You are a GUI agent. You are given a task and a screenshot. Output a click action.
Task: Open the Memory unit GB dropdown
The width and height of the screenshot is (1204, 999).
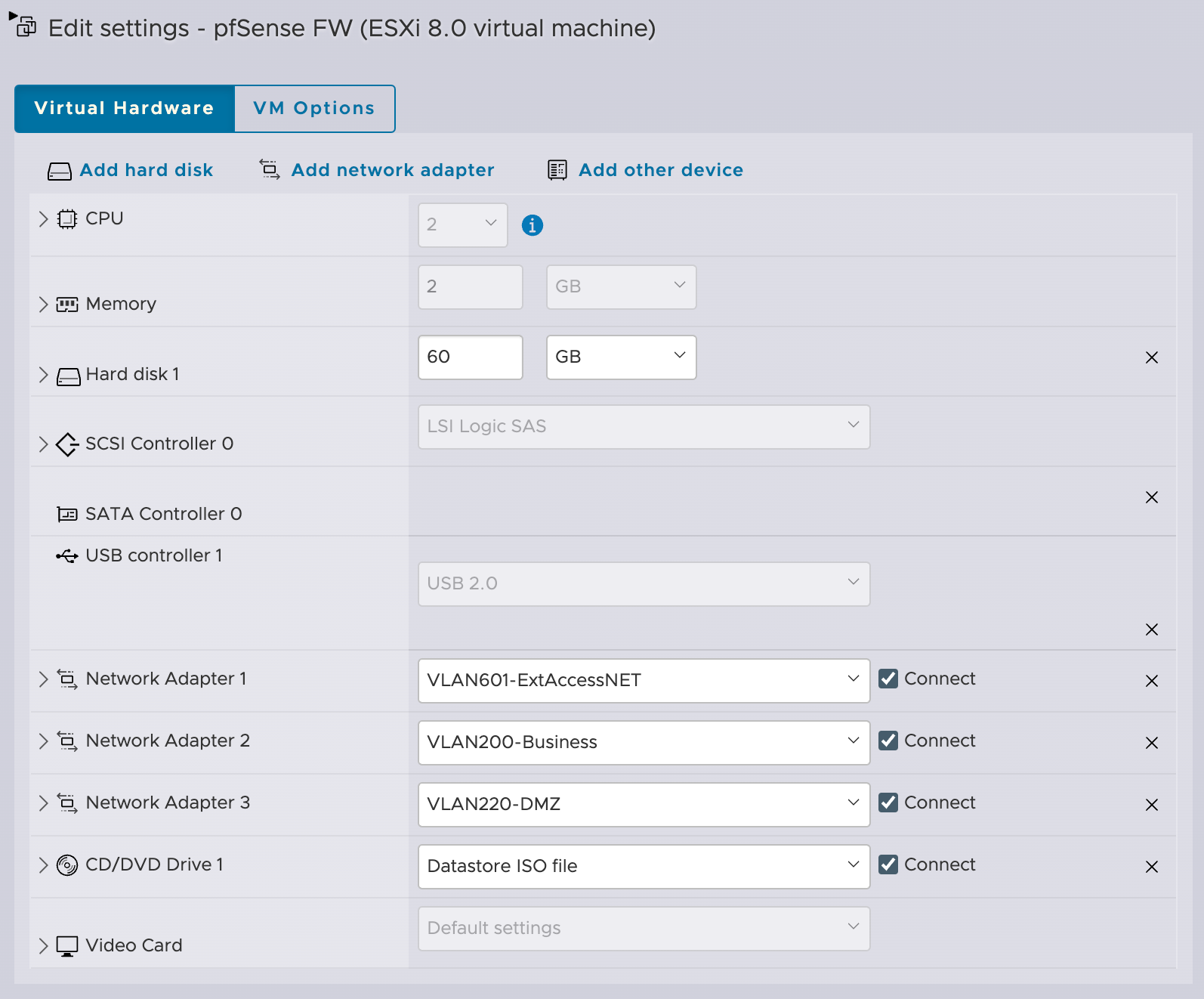(622, 287)
